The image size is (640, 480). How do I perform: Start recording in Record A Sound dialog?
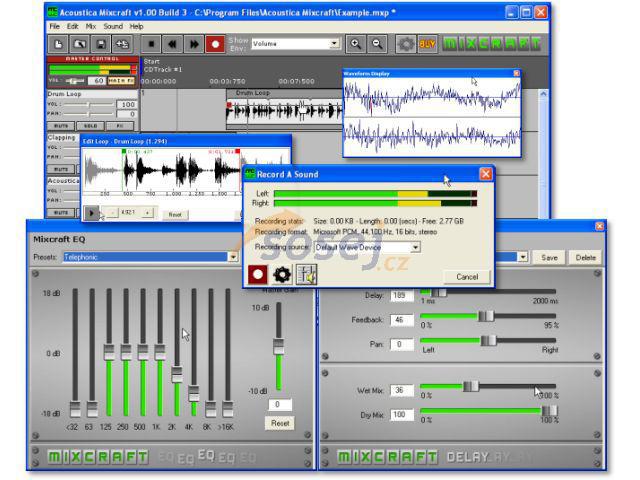pos(256,272)
